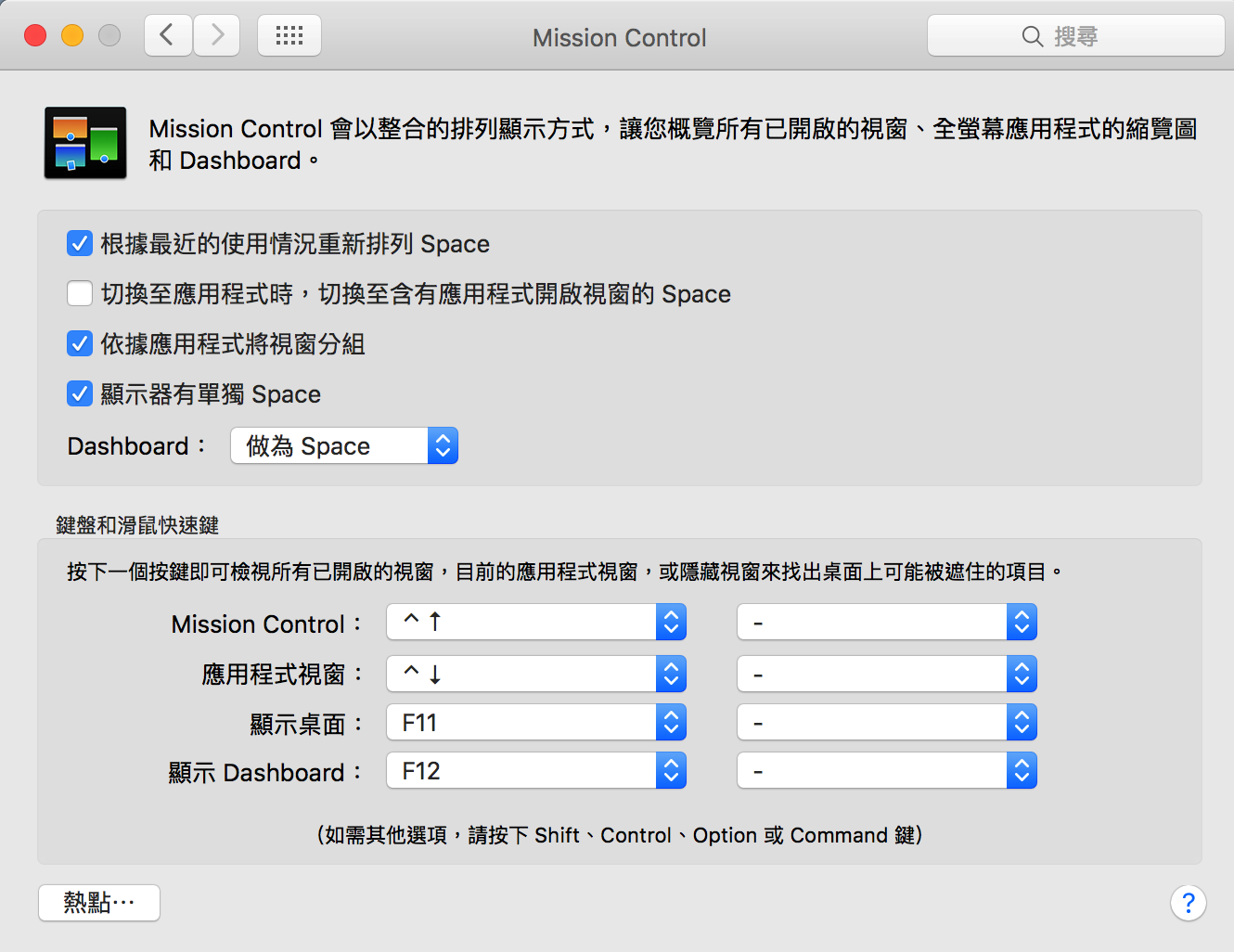Go forward with the right chevron button
The image size is (1234, 952).
(x=217, y=36)
